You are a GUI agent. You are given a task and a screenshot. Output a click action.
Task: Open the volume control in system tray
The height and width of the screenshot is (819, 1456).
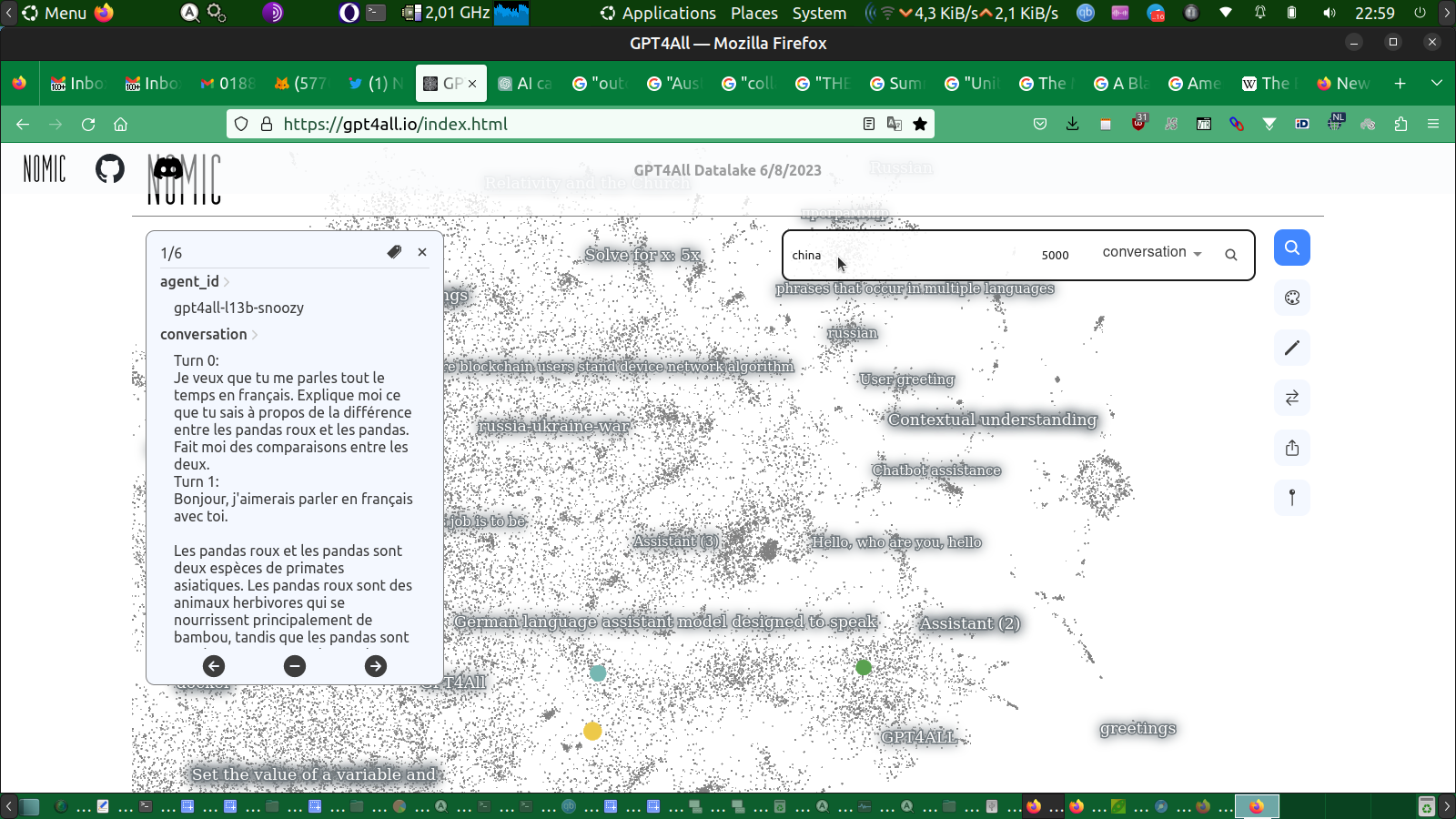pyautogui.click(x=1330, y=13)
